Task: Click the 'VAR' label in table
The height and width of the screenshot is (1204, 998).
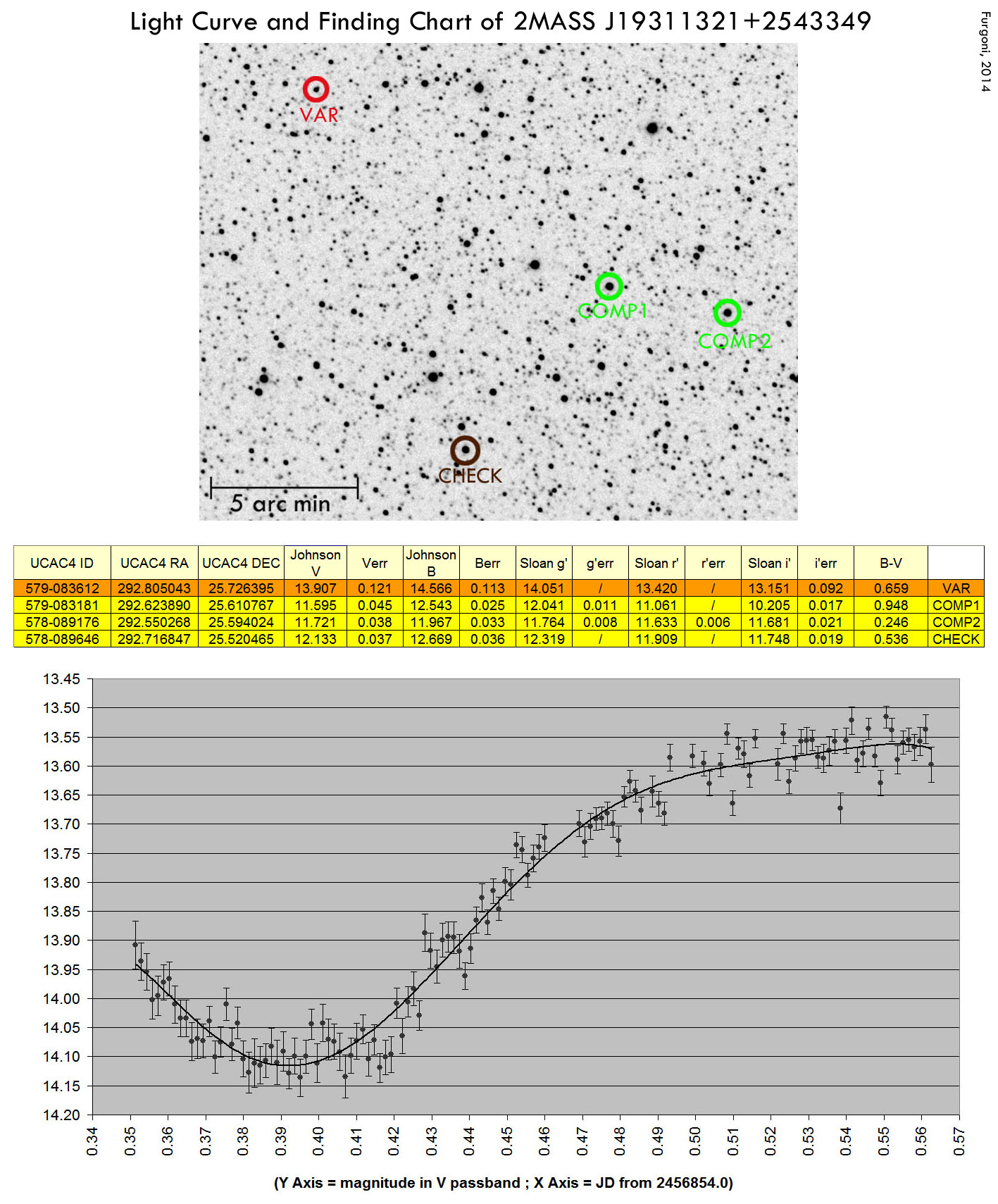Action: tap(956, 588)
